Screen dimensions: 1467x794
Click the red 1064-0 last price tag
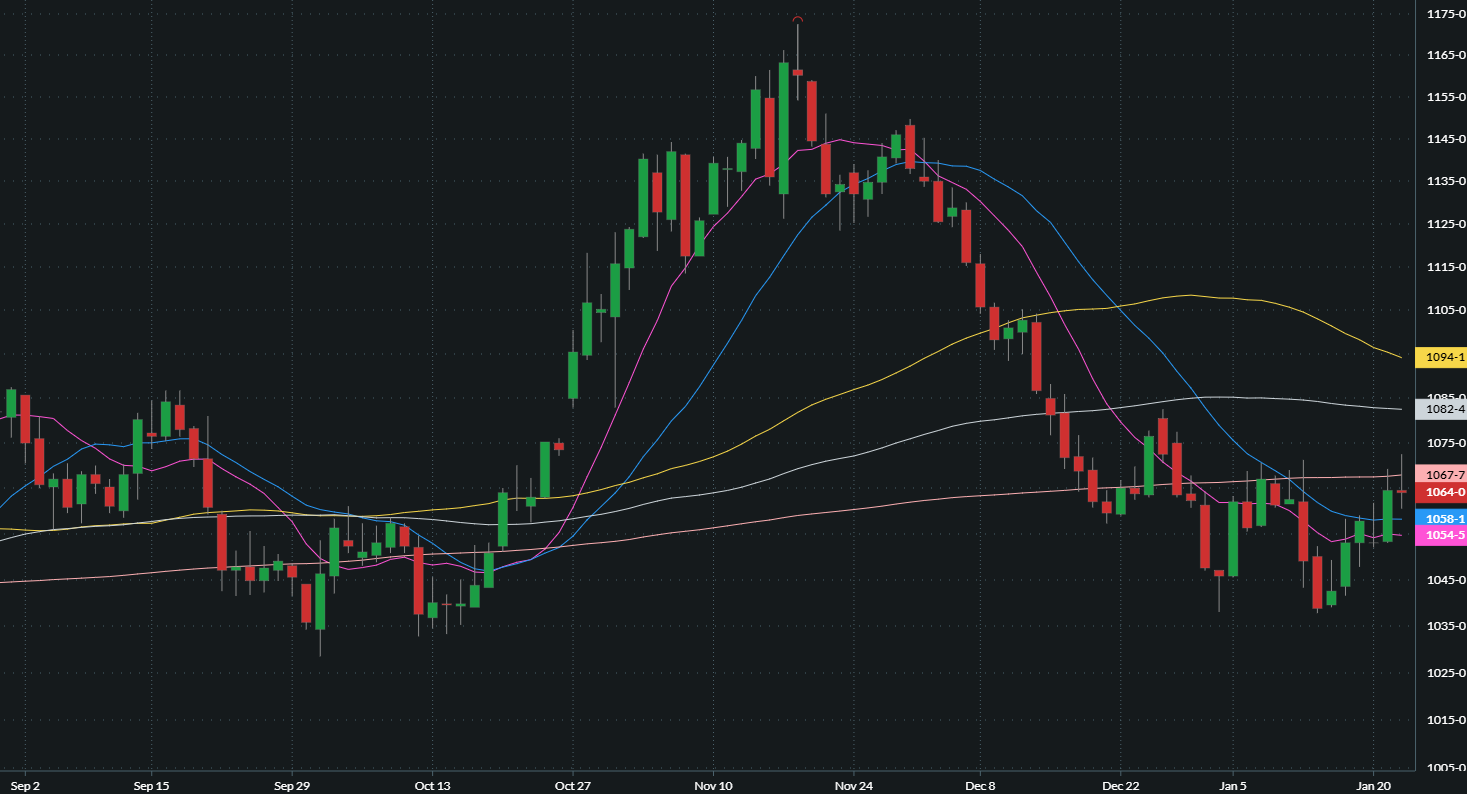pyautogui.click(x=1441, y=492)
